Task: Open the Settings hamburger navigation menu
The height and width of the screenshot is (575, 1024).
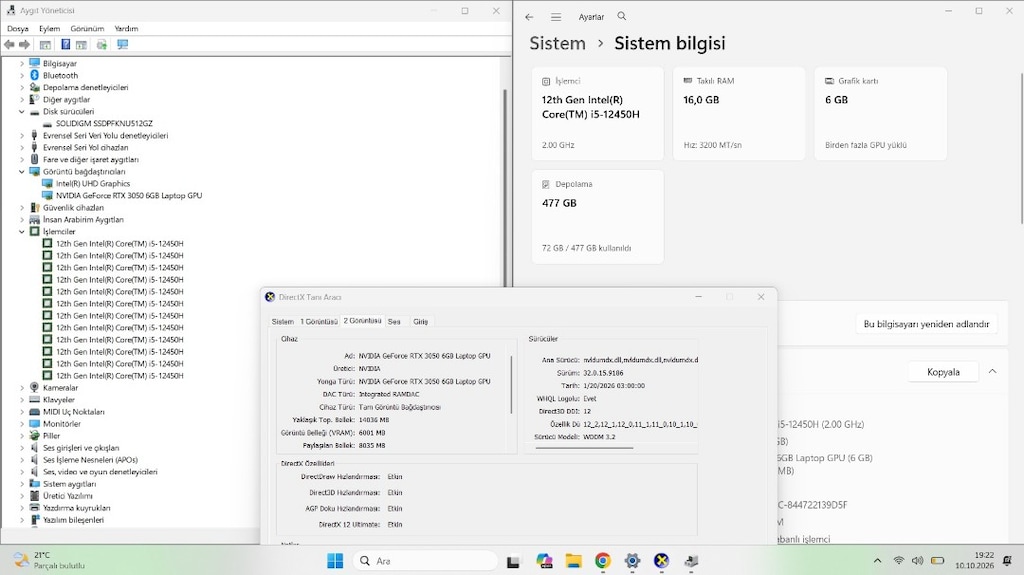Action: tap(556, 17)
